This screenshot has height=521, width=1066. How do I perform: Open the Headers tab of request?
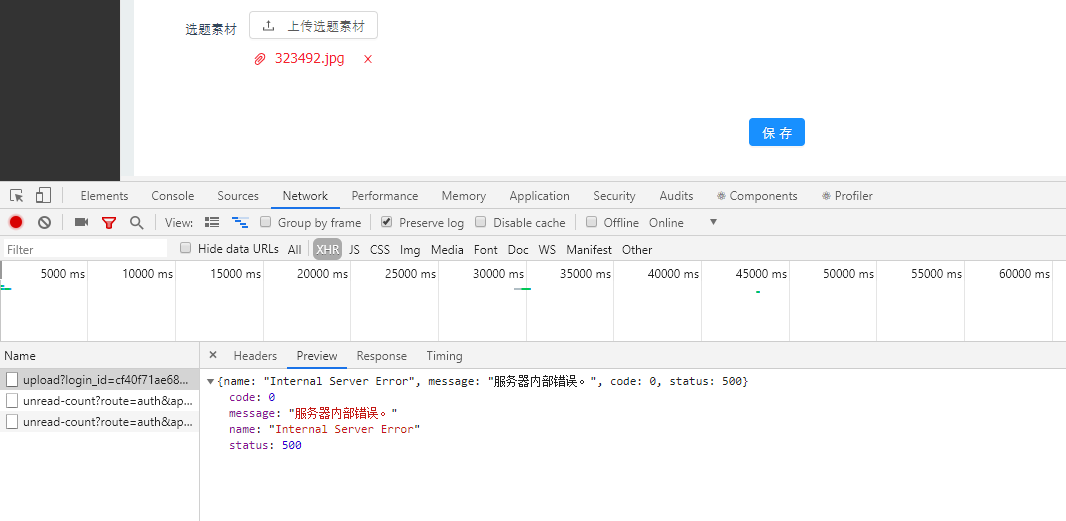[255, 356]
